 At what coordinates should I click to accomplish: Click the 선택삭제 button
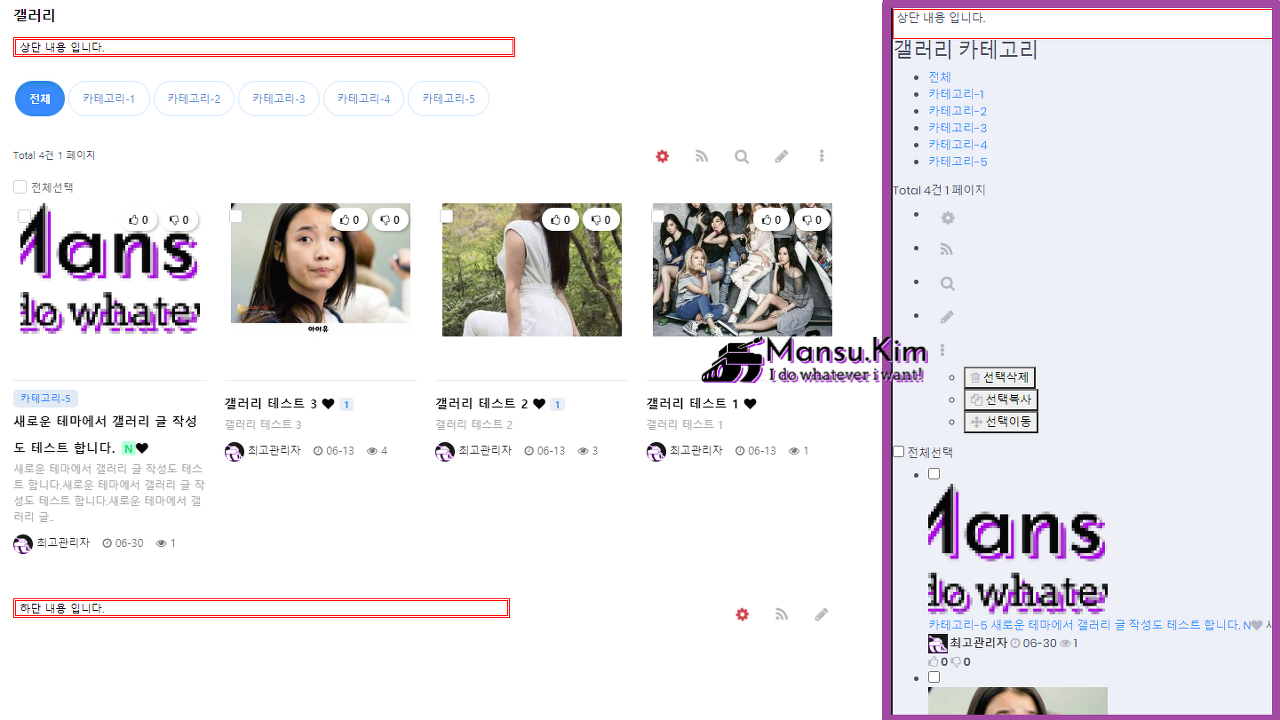(x=999, y=377)
